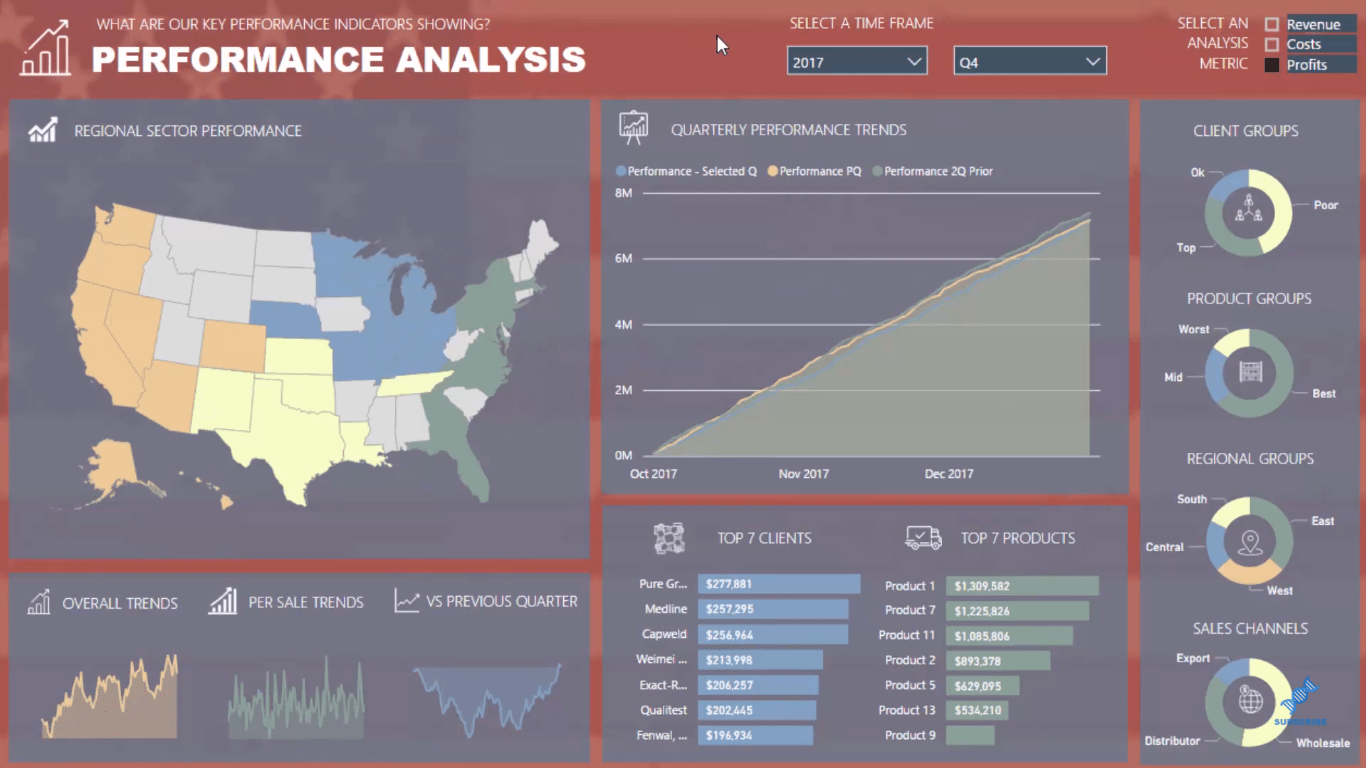Click the Top 7 Clients network icon

click(669, 538)
